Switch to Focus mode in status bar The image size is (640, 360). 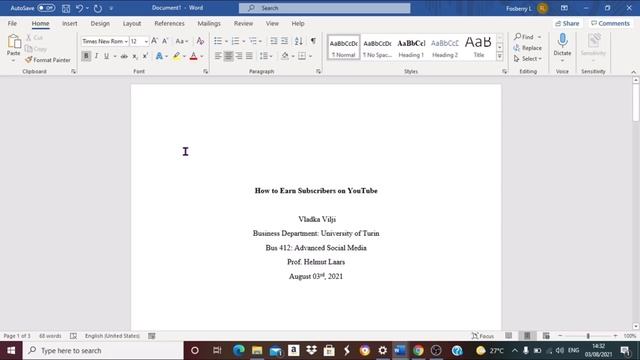(483, 336)
